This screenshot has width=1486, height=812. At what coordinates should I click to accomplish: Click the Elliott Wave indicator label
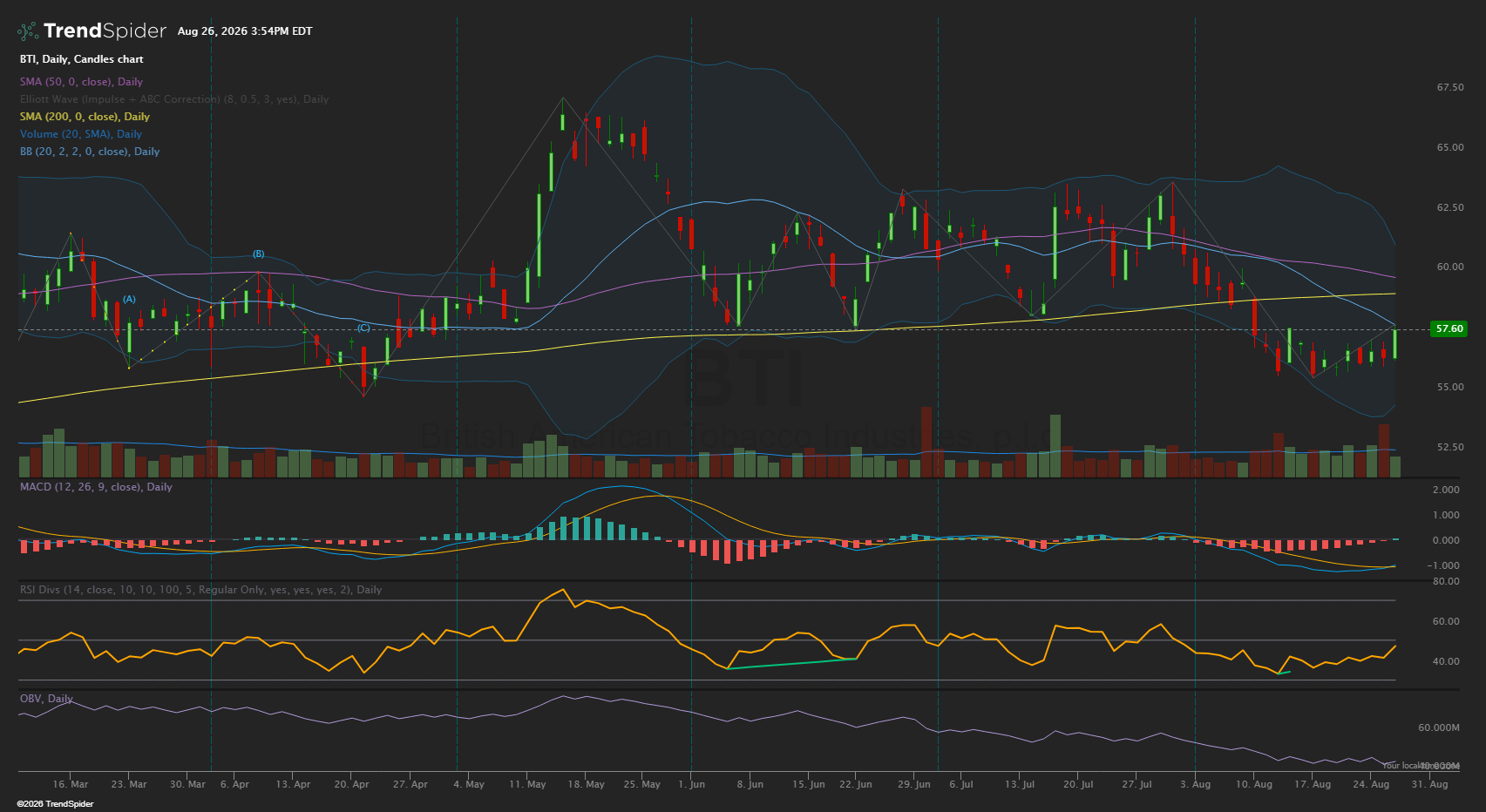click(x=174, y=99)
